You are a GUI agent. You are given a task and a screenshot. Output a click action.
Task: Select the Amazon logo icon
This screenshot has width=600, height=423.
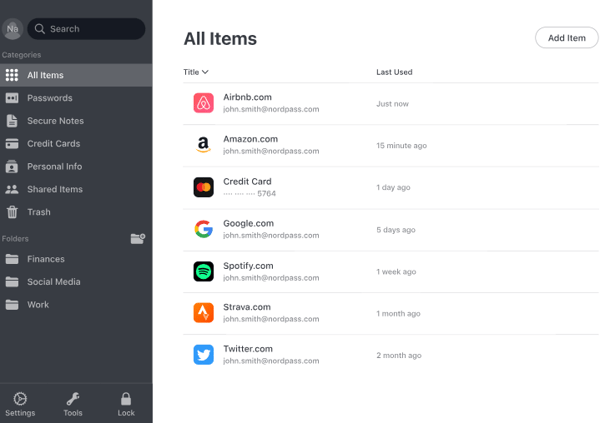point(203,145)
